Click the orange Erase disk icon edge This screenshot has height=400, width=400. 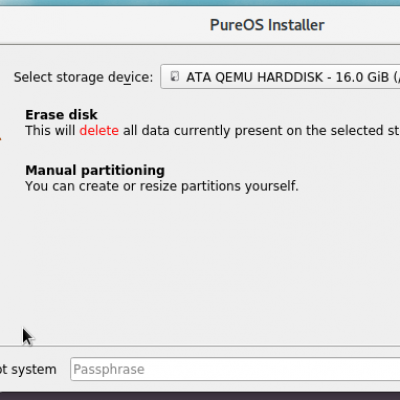coord(1,138)
